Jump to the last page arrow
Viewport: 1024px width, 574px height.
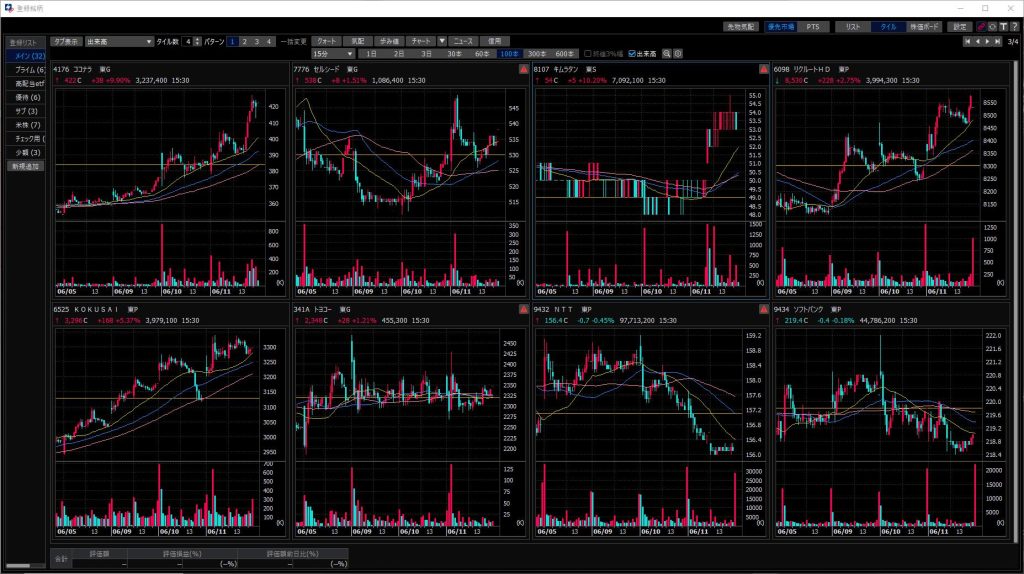click(x=998, y=41)
